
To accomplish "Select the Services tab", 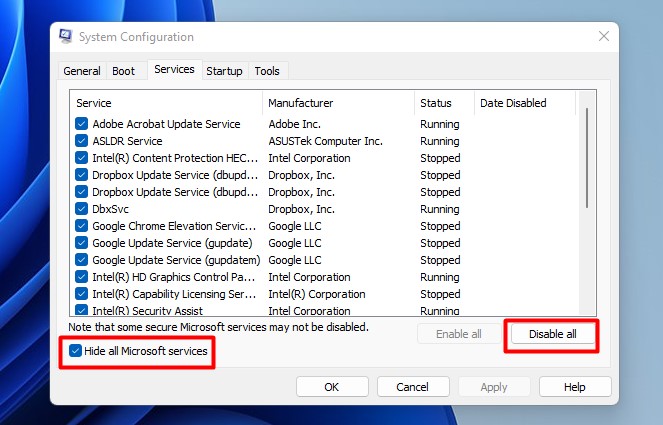I will [x=174, y=69].
